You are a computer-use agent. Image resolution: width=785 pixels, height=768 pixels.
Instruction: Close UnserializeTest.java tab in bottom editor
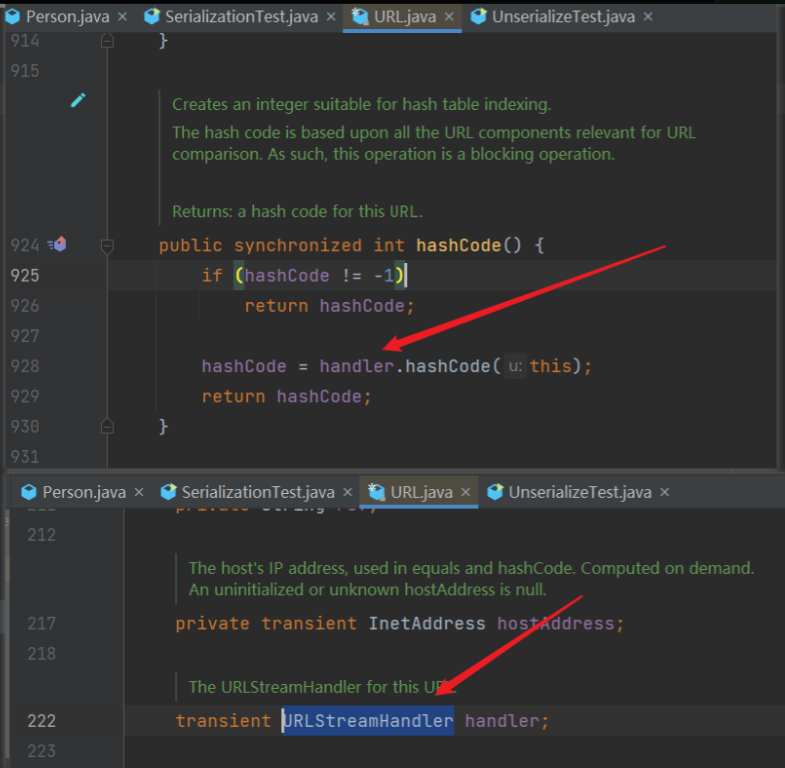pyautogui.click(x=664, y=492)
